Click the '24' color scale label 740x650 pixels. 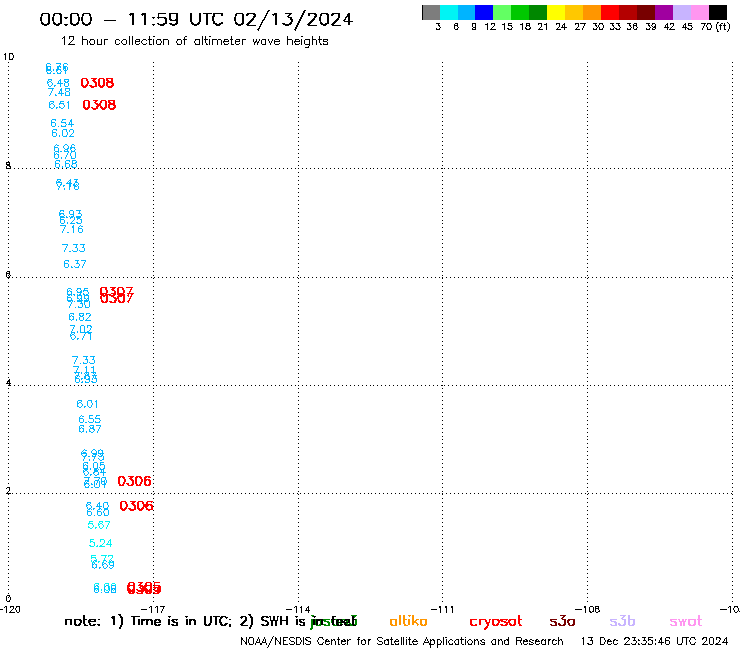(561, 27)
